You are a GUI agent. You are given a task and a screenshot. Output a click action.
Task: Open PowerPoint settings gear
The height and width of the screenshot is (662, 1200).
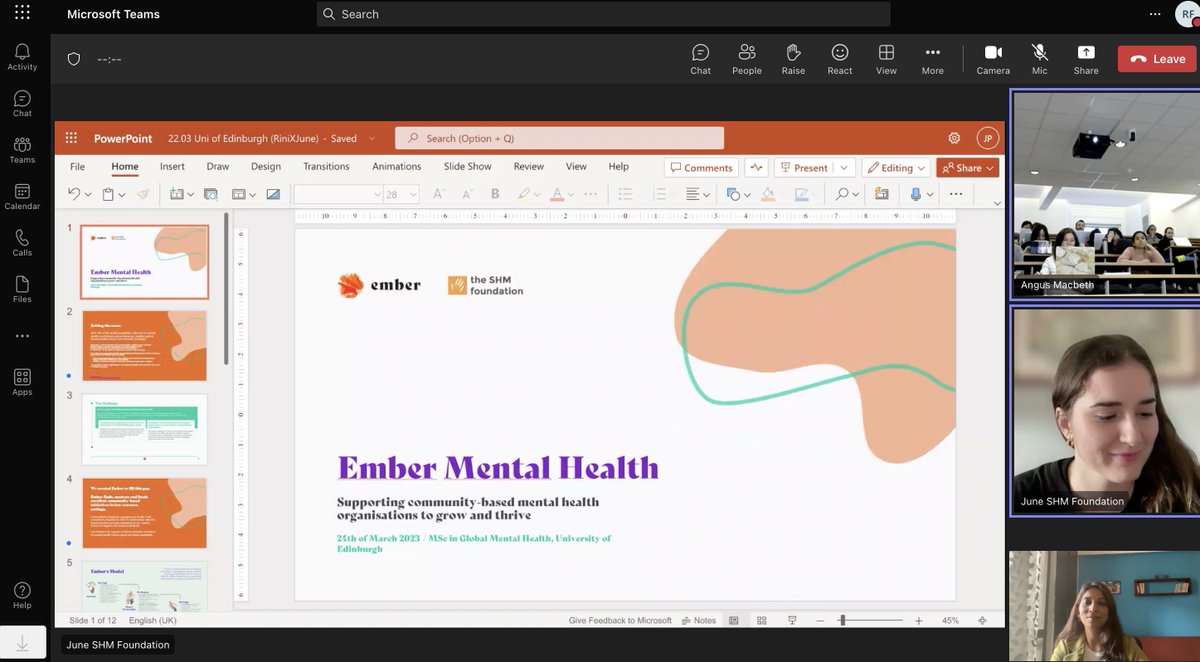click(x=954, y=138)
